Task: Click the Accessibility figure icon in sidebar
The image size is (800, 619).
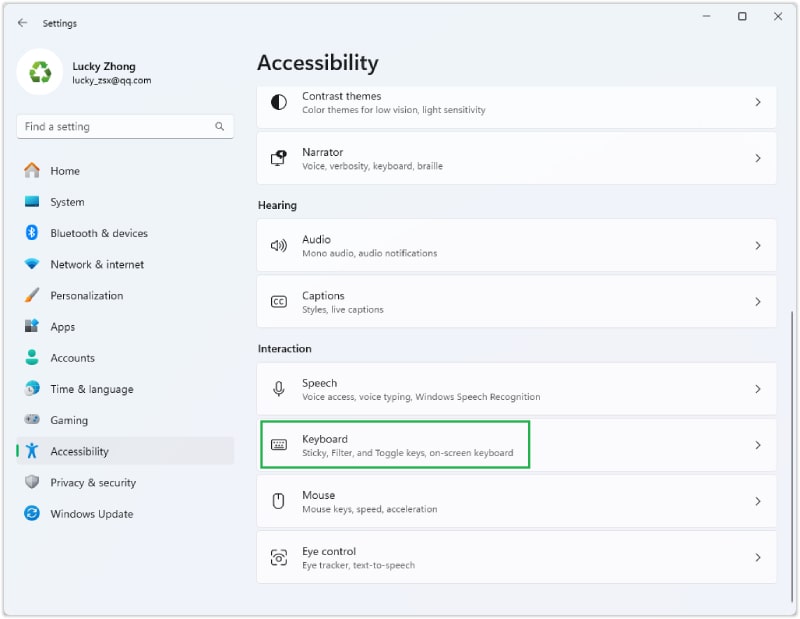Action: [x=32, y=451]
